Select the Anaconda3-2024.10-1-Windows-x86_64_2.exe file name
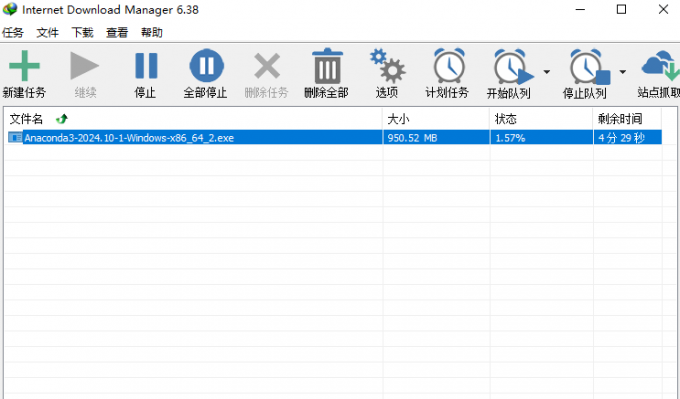 click(x=129, y=138)
